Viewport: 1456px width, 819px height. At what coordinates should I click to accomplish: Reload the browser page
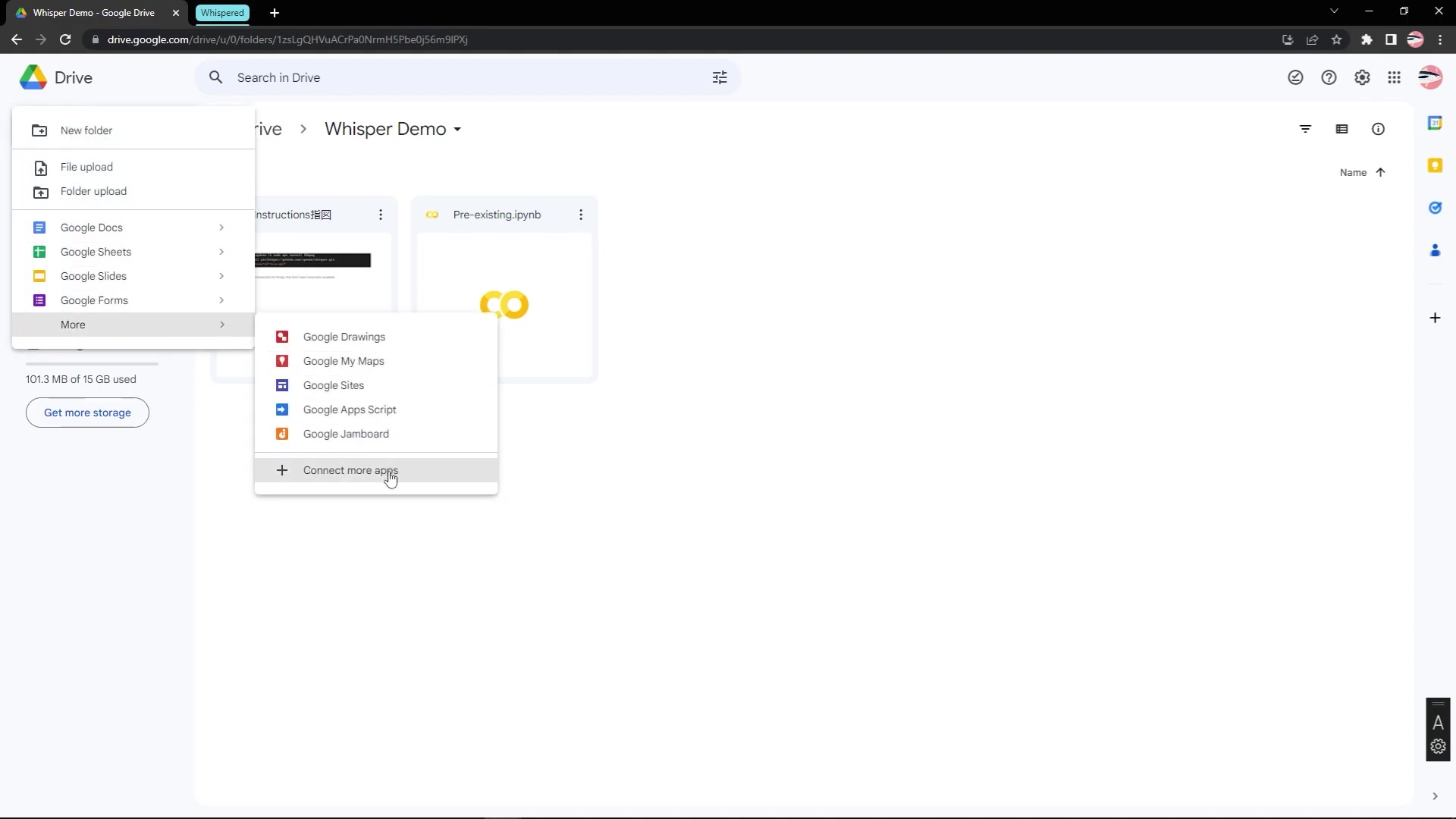[x=65, y=39]
